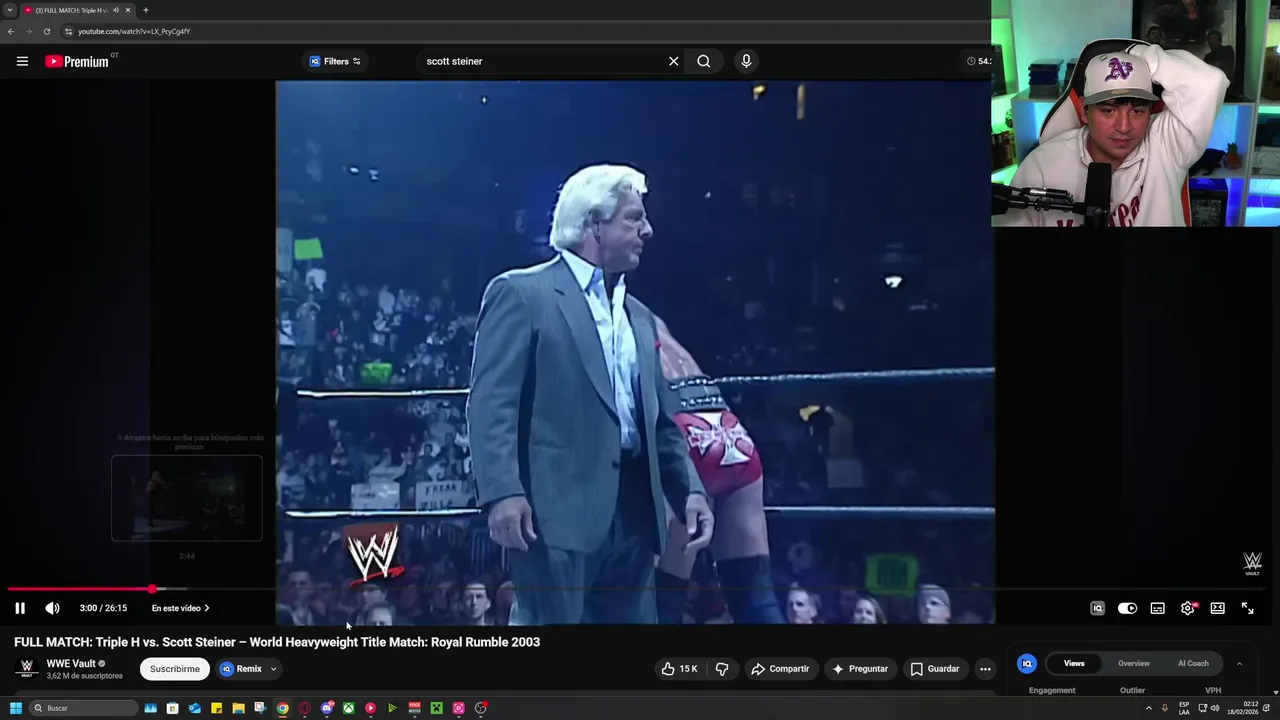The height and width of the screenshot is (720, 1280).
Task: Open WWE Vault channel avatar
Action: point(27,669)
